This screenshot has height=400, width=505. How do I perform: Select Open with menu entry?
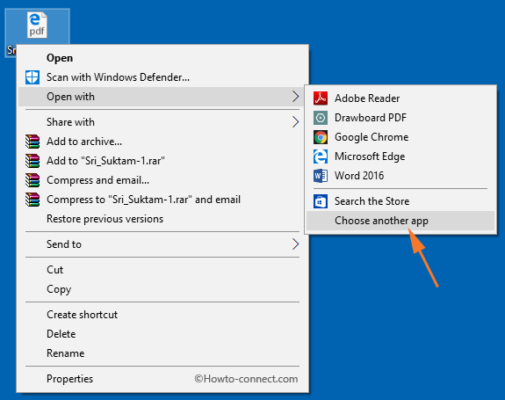(162, 97)
